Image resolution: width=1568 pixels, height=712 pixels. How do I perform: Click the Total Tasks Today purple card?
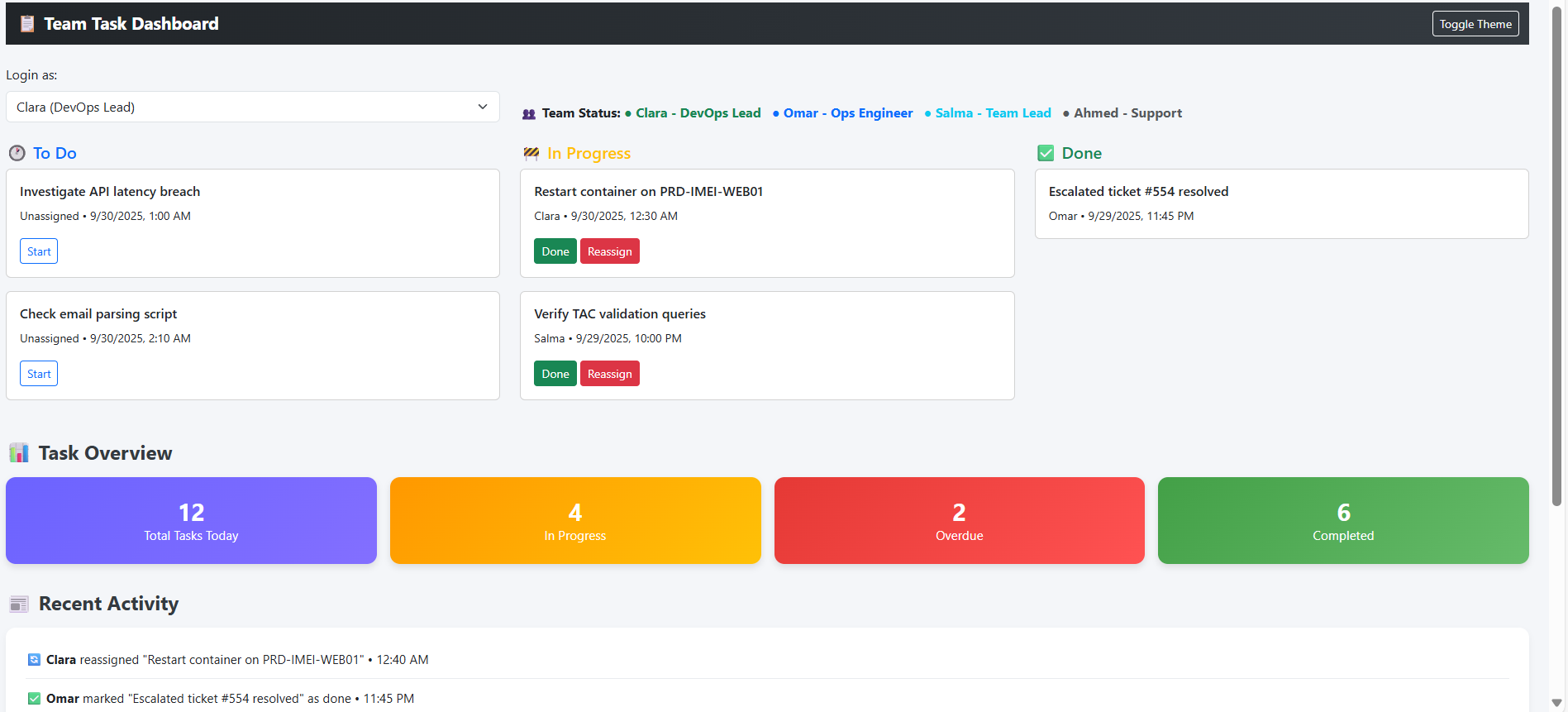[191, 521]
